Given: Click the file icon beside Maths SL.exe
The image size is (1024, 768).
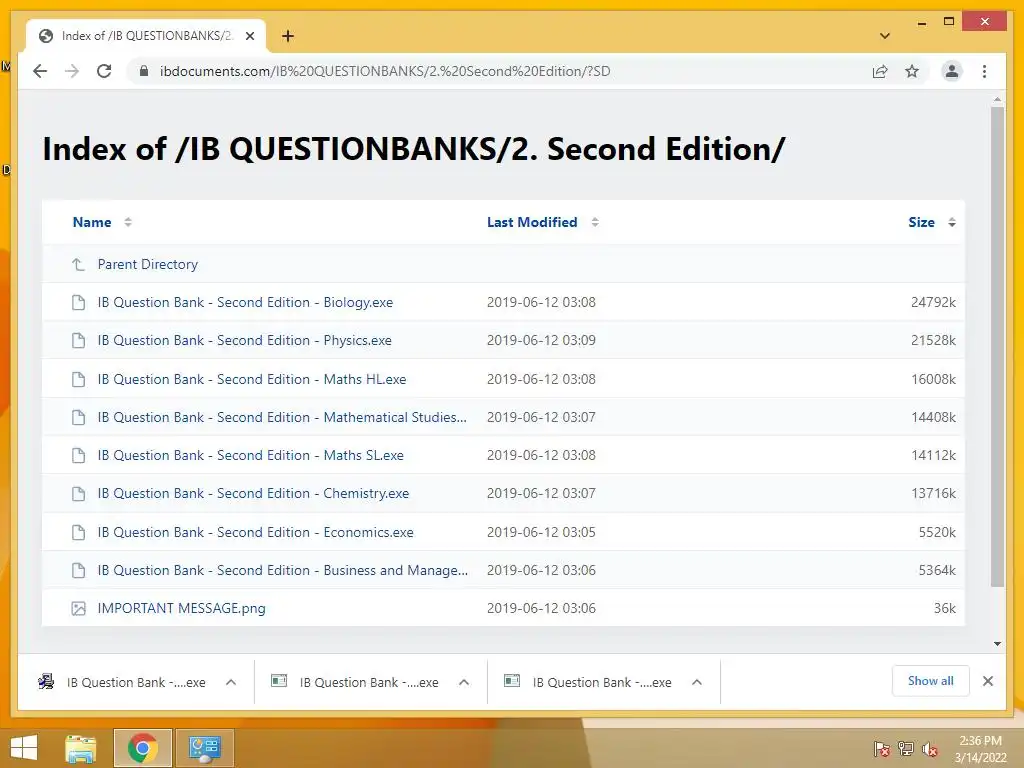Looking at the screenshot, I should click(78, 455).
